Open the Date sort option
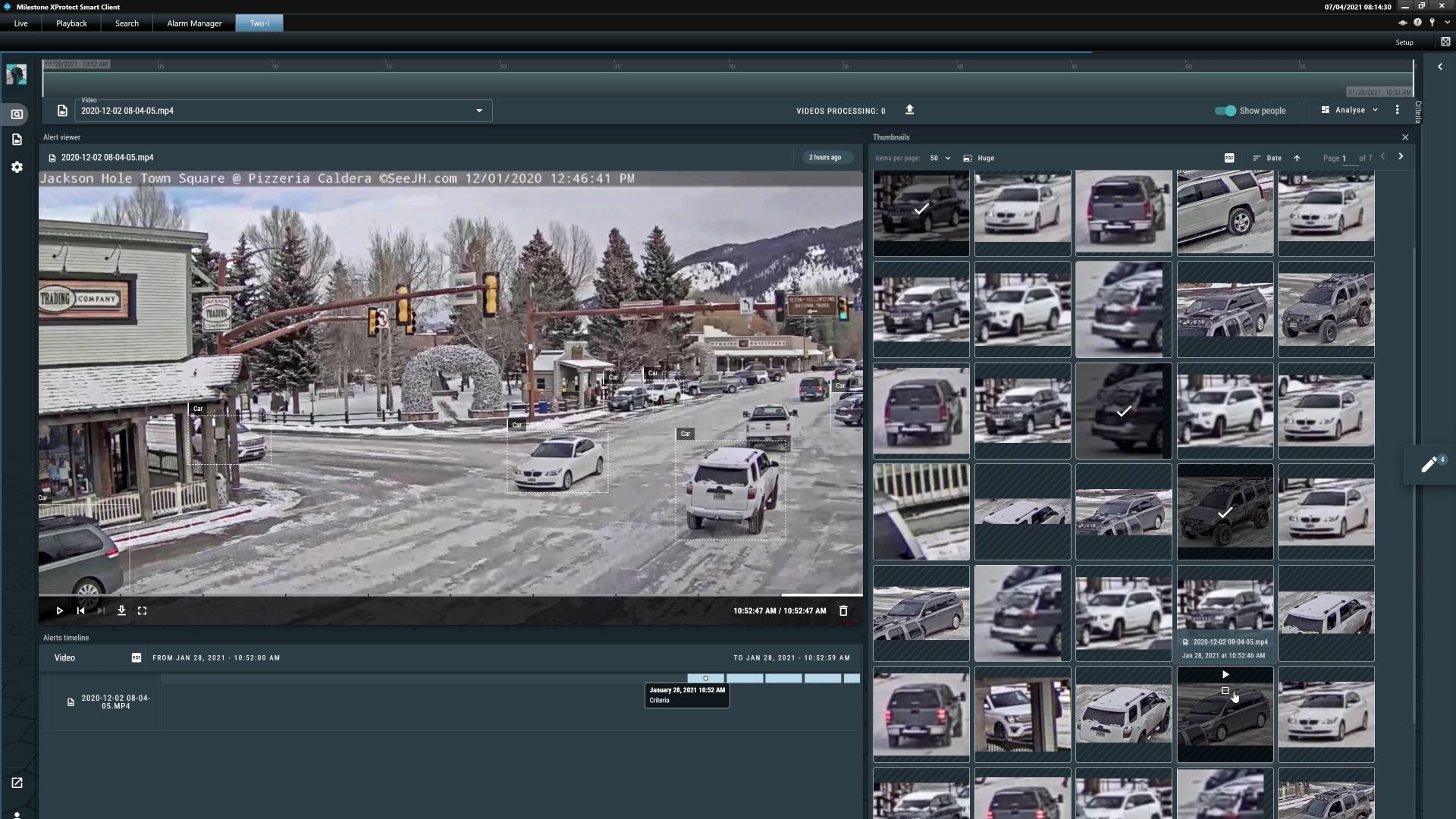 click(x=1267, y=158)
